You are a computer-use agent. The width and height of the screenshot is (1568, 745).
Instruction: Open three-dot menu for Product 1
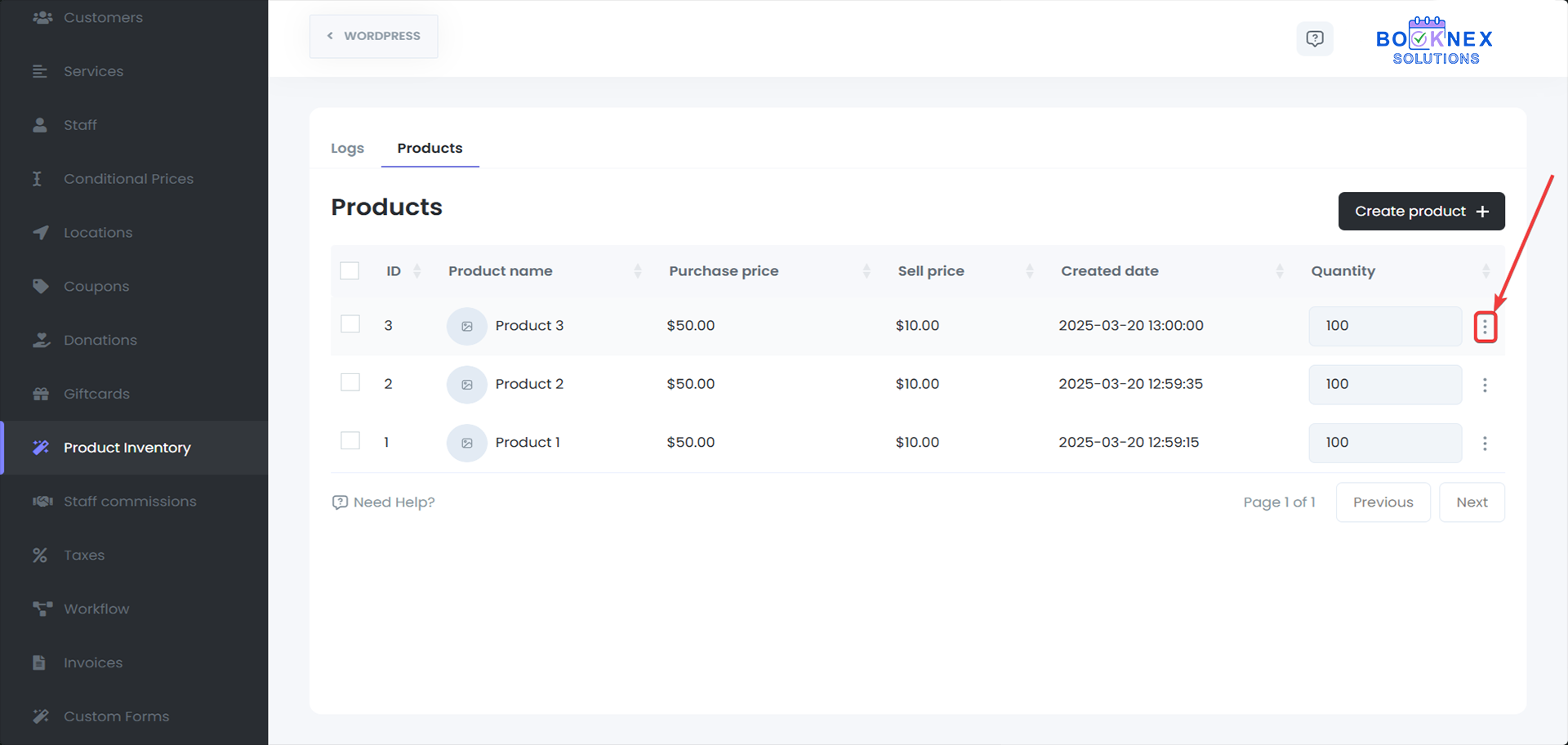(1485, 443)
